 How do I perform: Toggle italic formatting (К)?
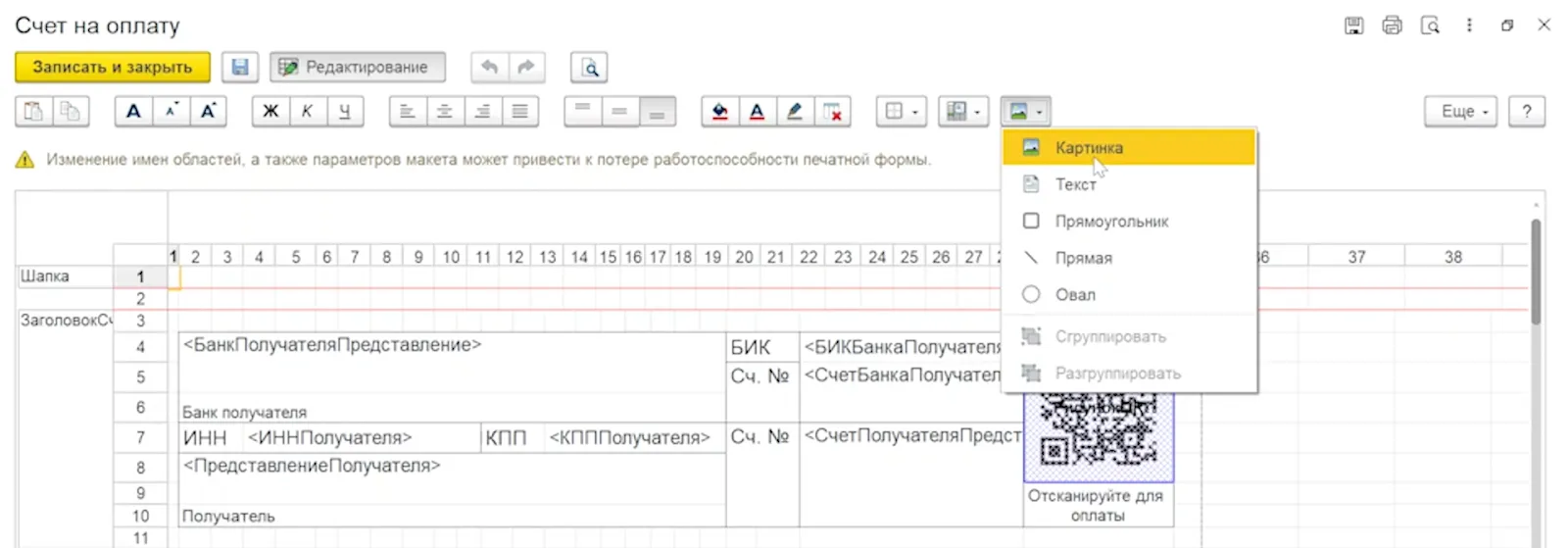click(x=307, y=112)
